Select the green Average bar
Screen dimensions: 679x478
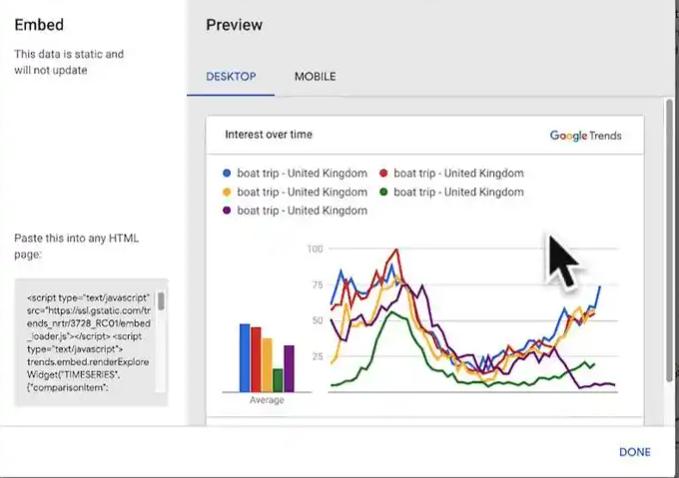click(x=278, y=380)
